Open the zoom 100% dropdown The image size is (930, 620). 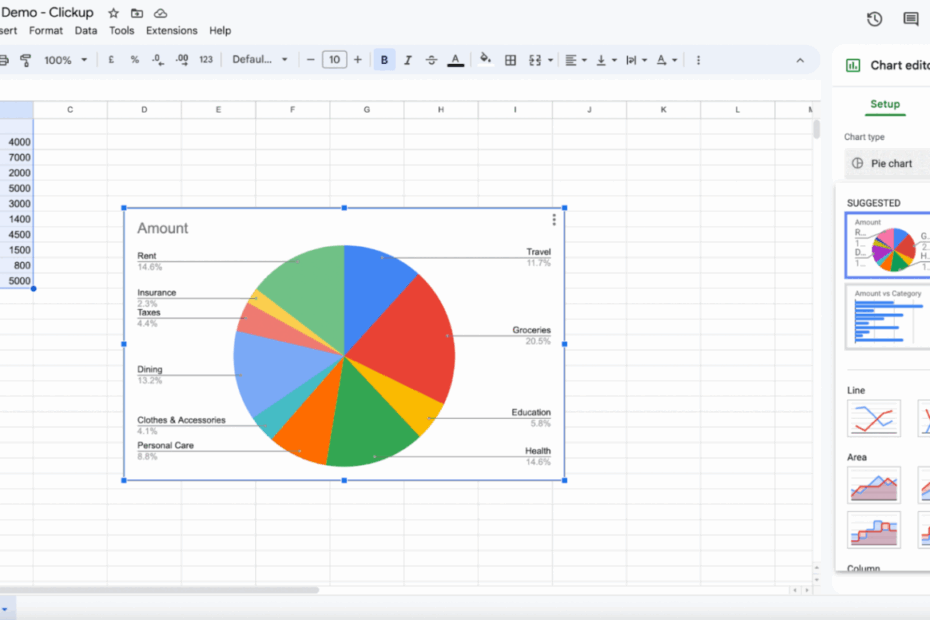click(x=65, y=60)
